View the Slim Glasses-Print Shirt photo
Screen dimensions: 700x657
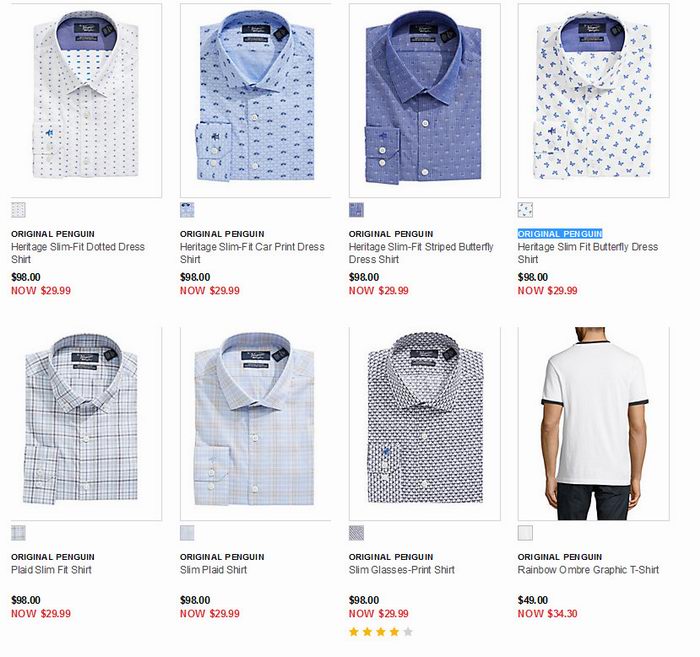click(x=424, y=422)
